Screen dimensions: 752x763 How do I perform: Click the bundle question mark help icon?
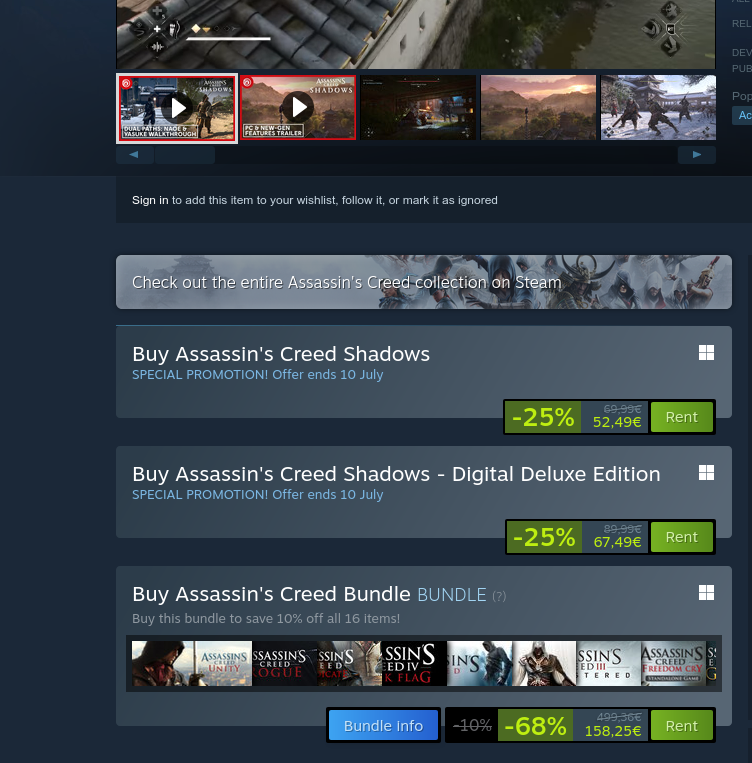[499, 596]
